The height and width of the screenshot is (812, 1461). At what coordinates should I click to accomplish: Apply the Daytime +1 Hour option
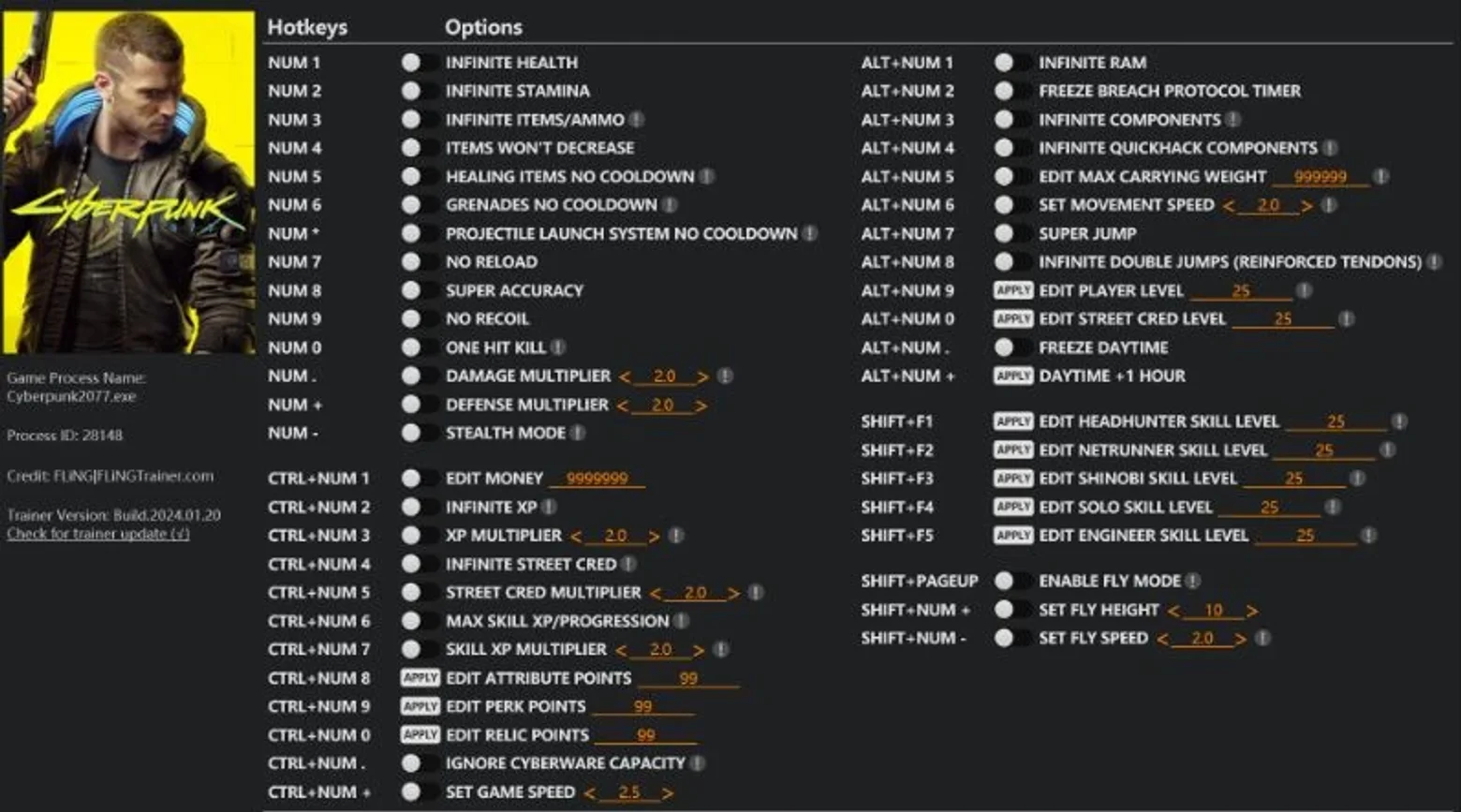[x=1013, y=376]
